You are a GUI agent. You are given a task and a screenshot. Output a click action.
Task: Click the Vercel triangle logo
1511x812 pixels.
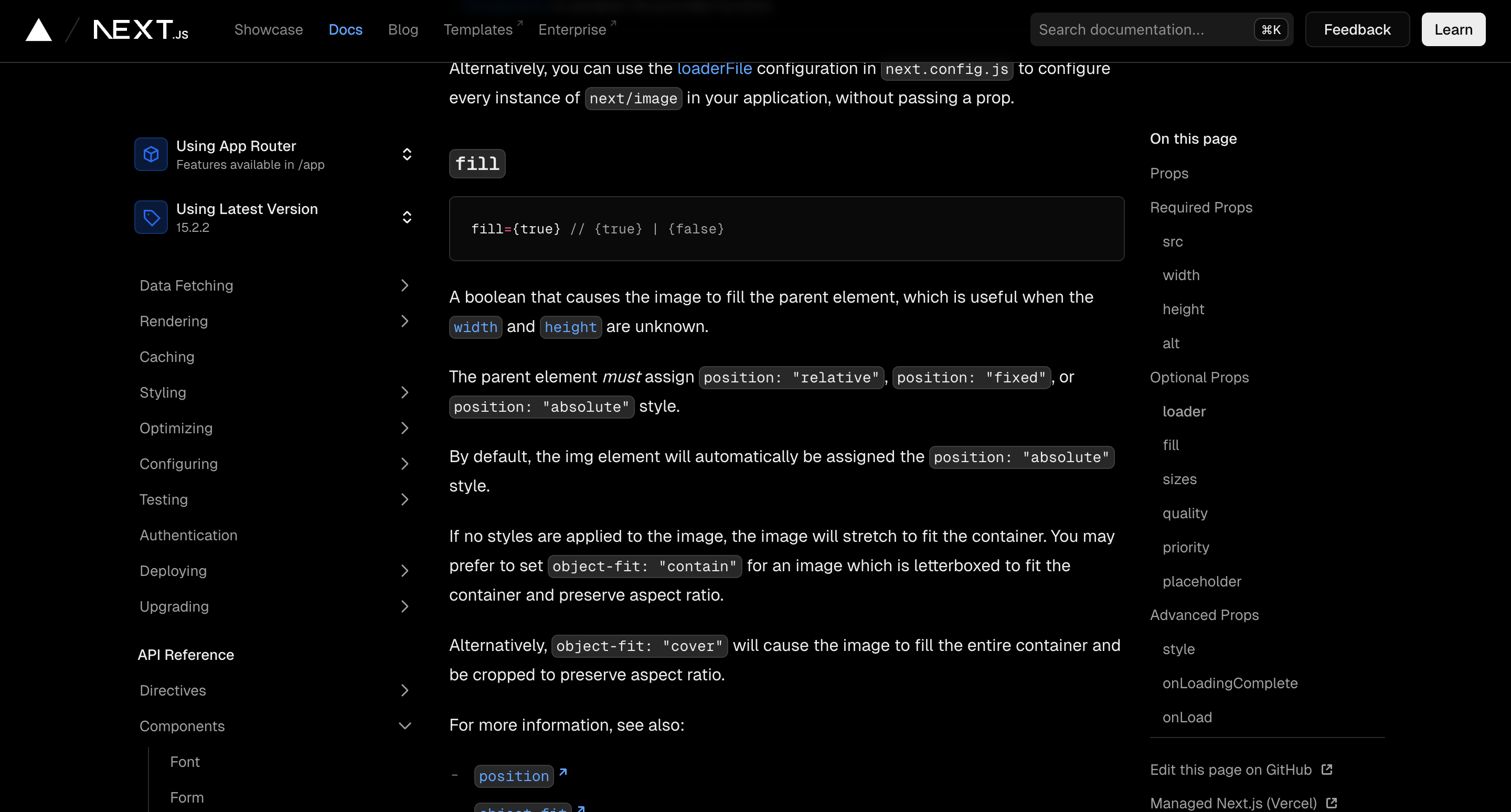(39, 30)
